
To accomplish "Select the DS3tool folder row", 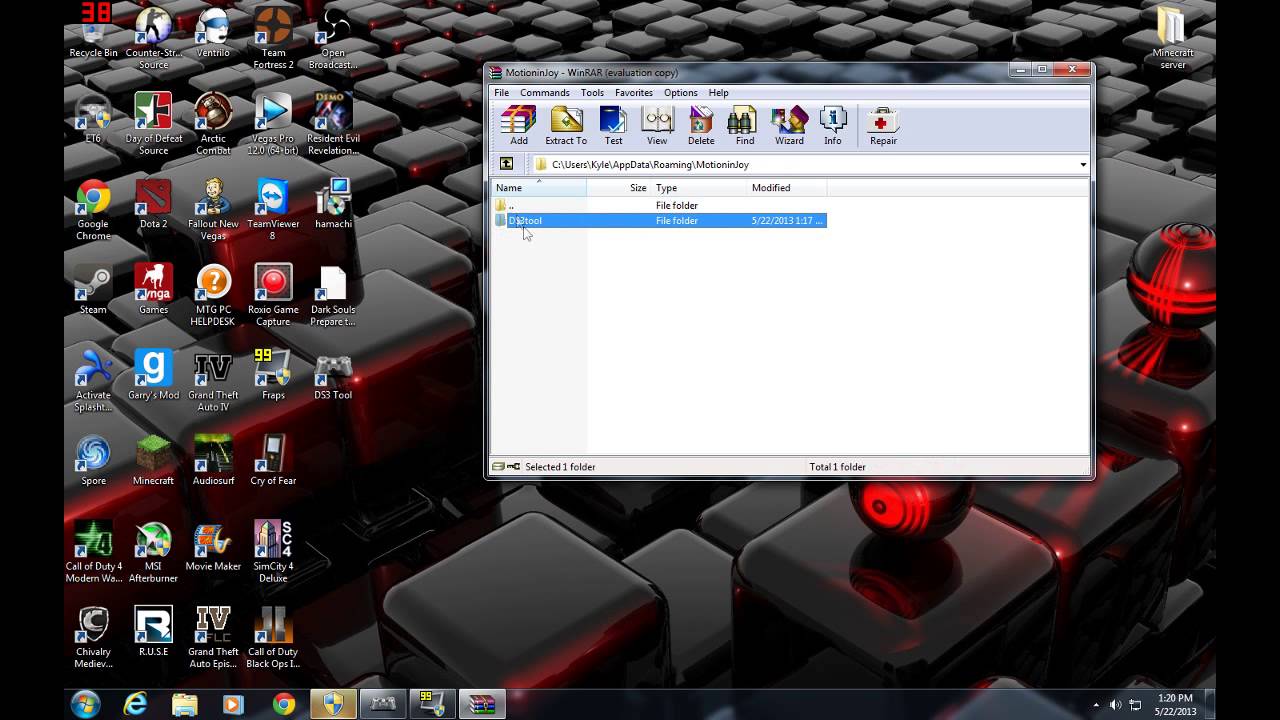I will coord(659,220).
